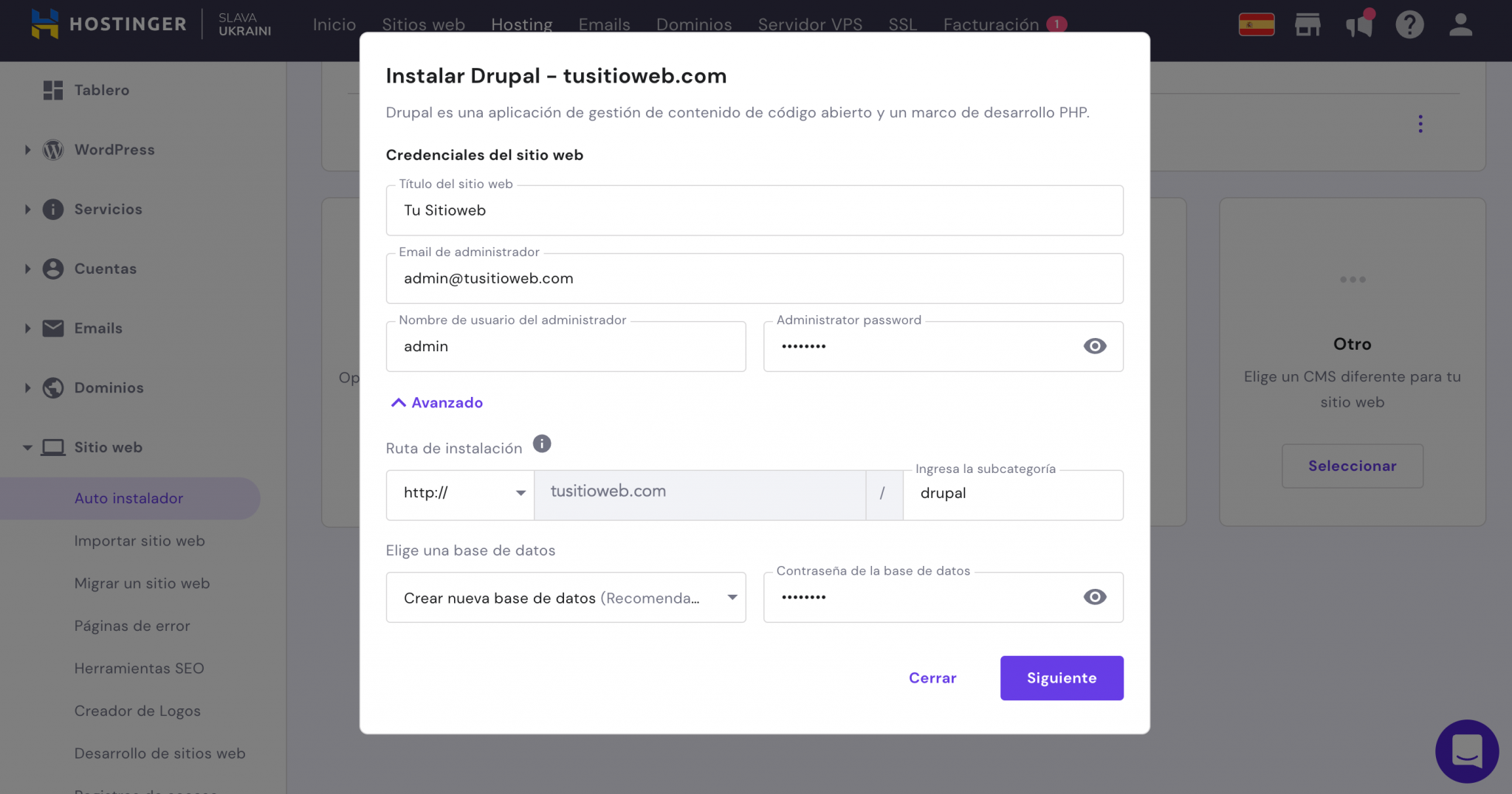Screen dimensions: 1512x794
Task: Click Cerrar to dismiss the dialog
Action: [x=932, y=677]
